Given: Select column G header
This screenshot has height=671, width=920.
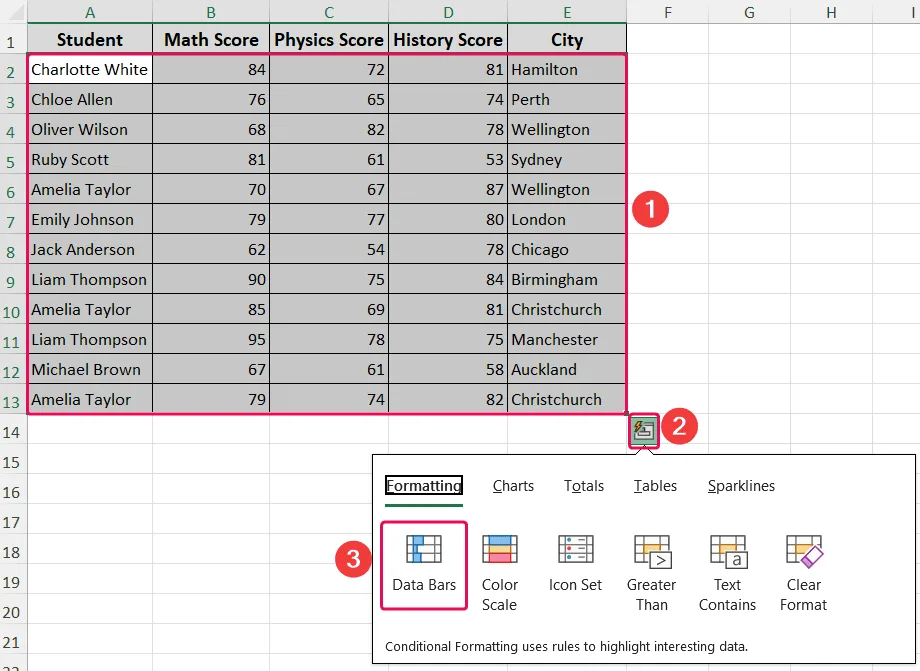Looking at the screenshot, I should coord(749,12).
